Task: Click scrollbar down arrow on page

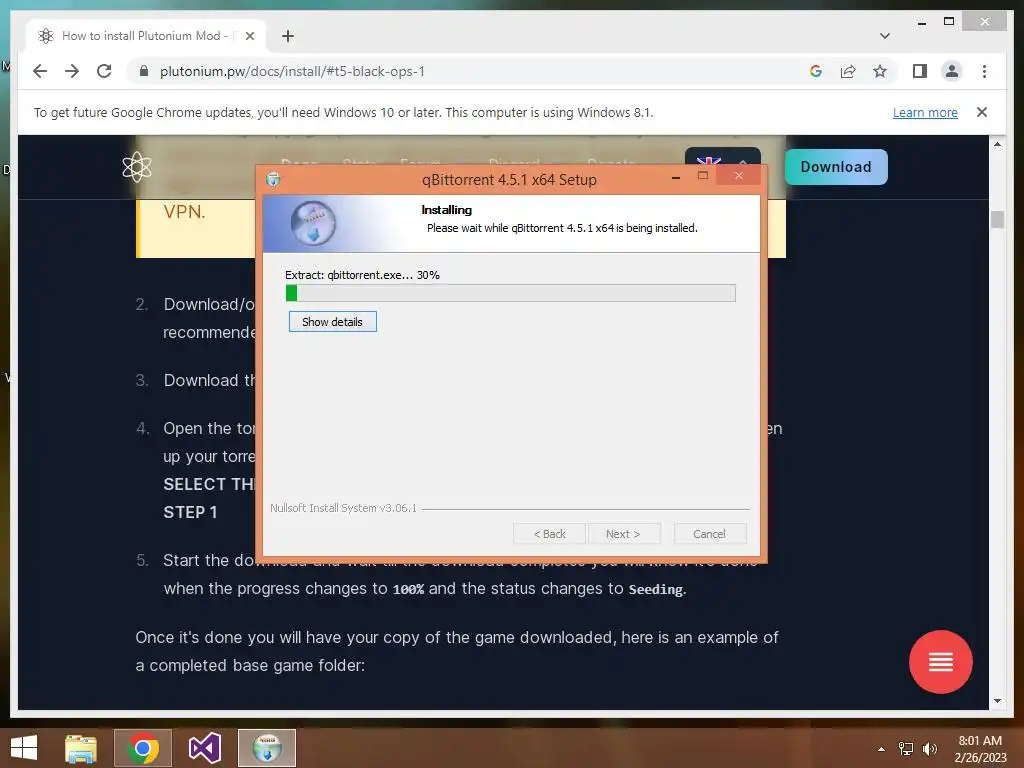Action: (x=997, y=701)
